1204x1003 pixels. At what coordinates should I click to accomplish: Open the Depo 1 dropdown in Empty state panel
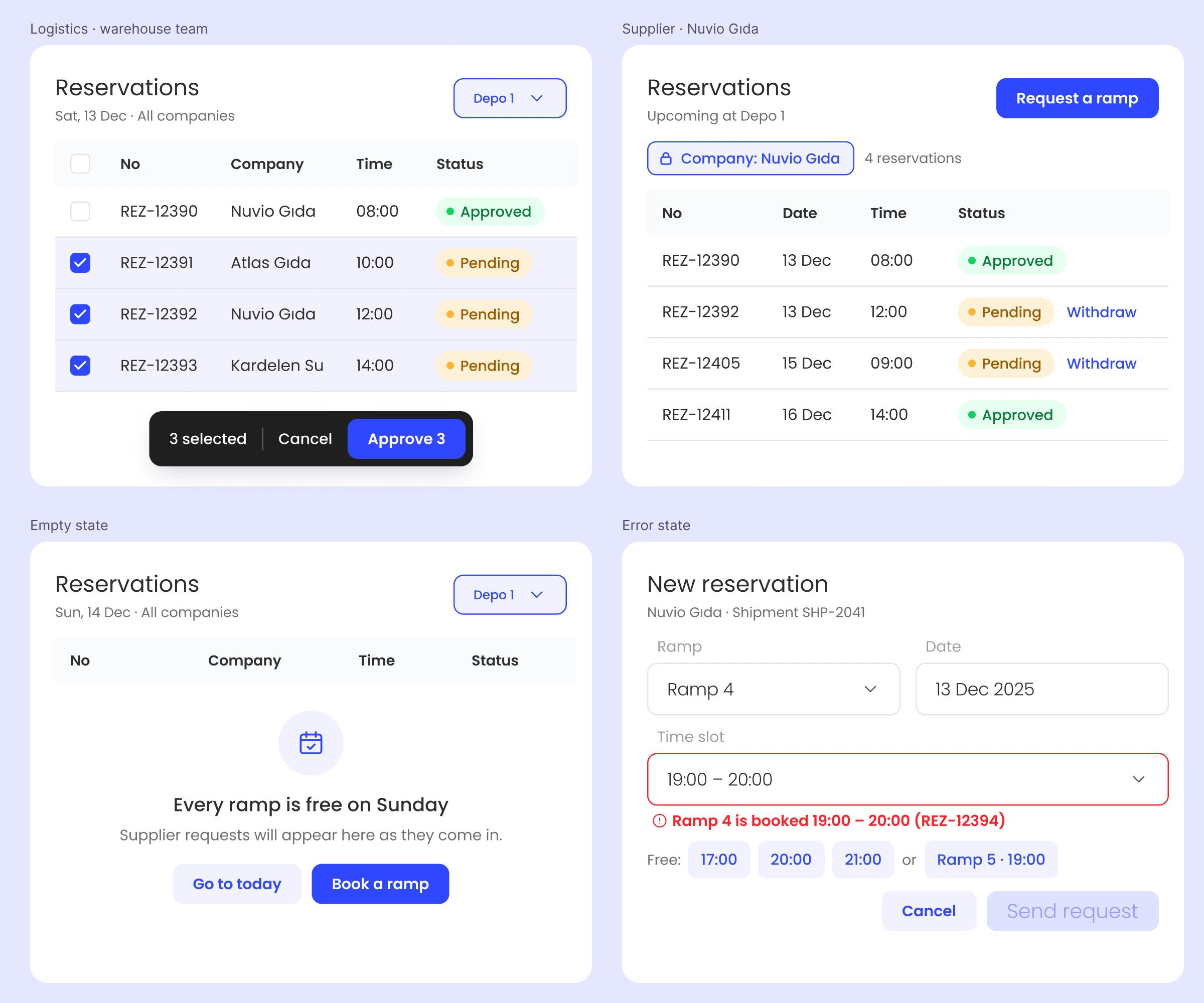point(510,594)
